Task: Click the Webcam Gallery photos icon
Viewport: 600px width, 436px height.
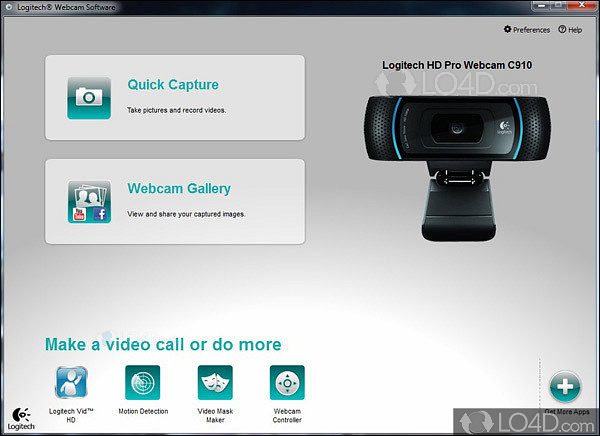Action: point(89,201)
